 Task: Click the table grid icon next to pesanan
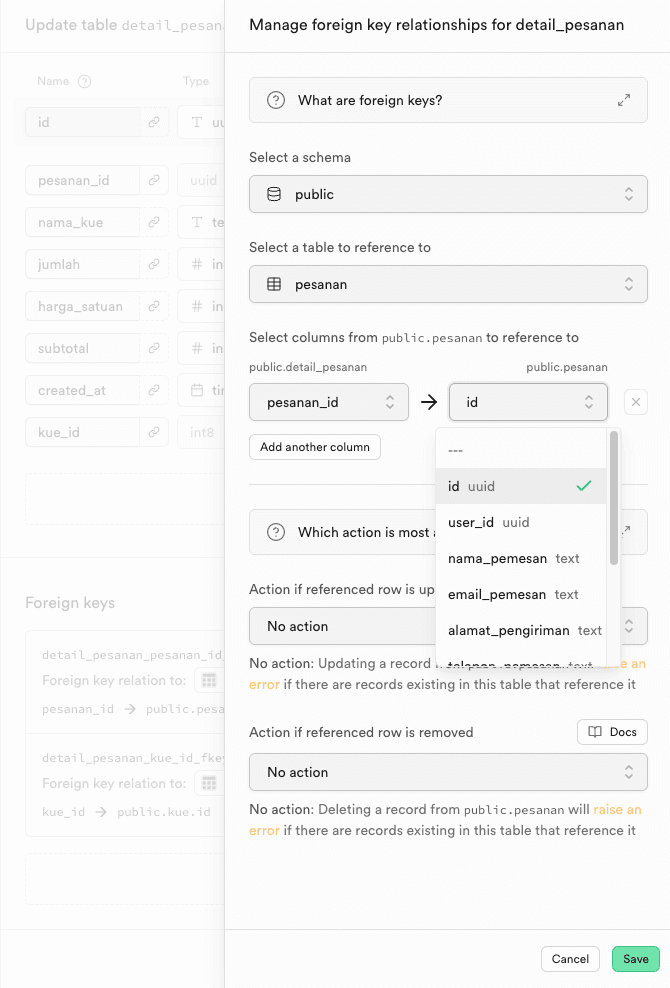(274, 284)
